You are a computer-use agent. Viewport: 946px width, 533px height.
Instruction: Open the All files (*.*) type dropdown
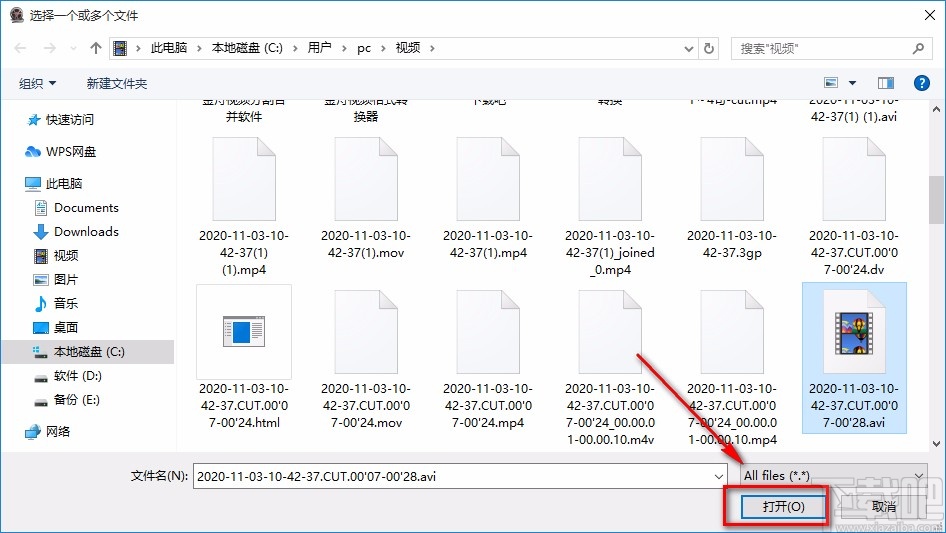[833, 476]
